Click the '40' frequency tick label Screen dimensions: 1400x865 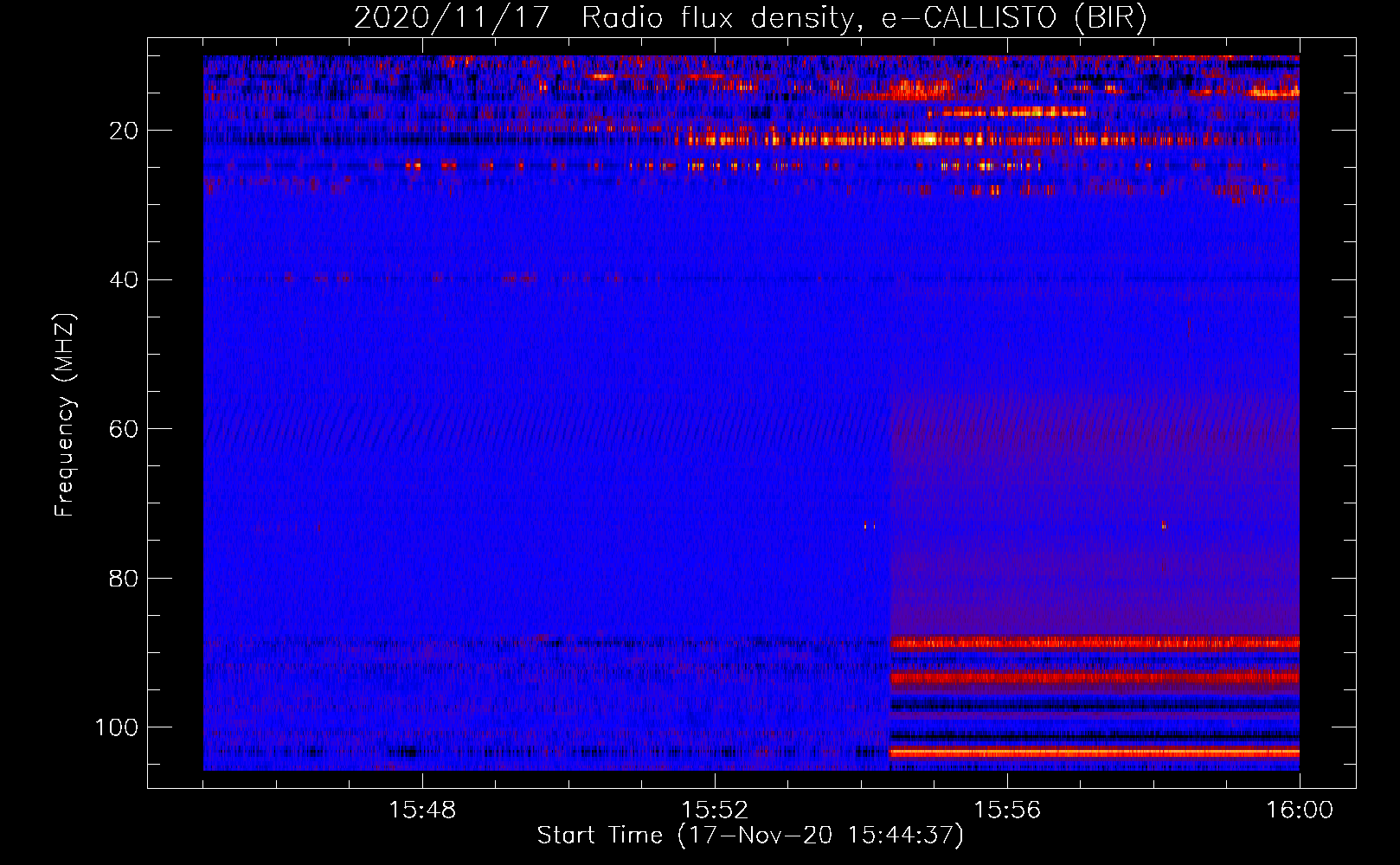(124, 280)
